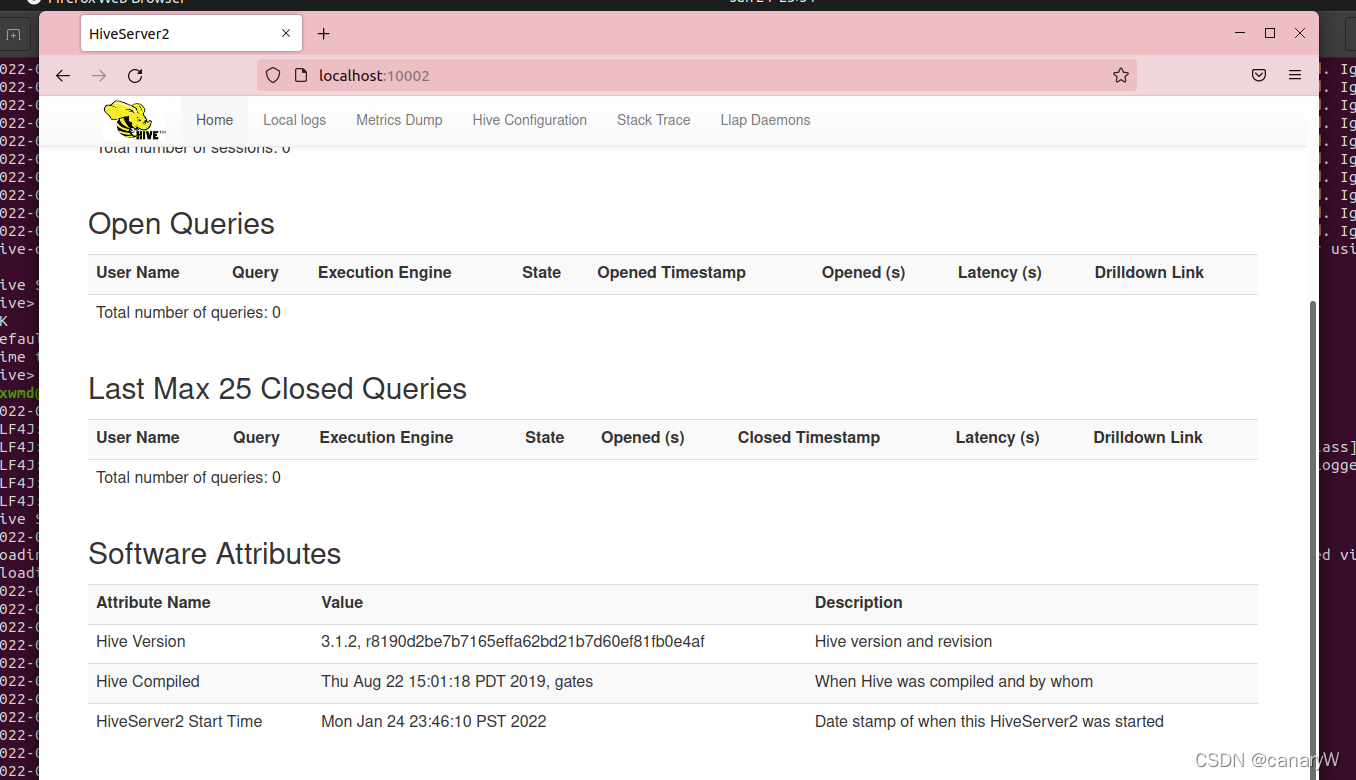Click Attribute Name column header

[153, 603]
